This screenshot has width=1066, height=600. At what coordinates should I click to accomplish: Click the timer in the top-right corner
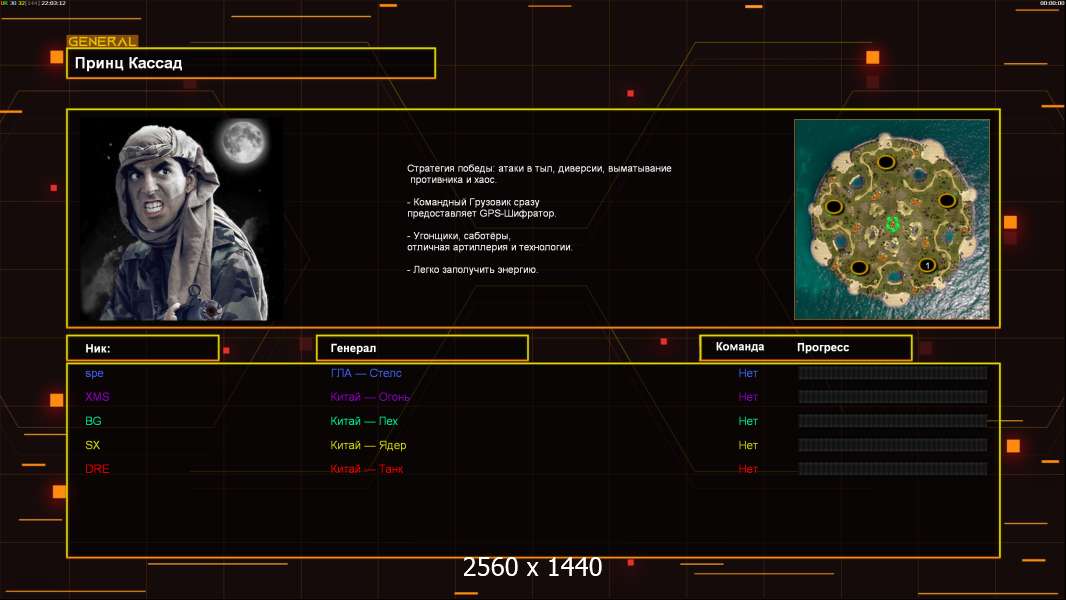[x=1051, y=3]
